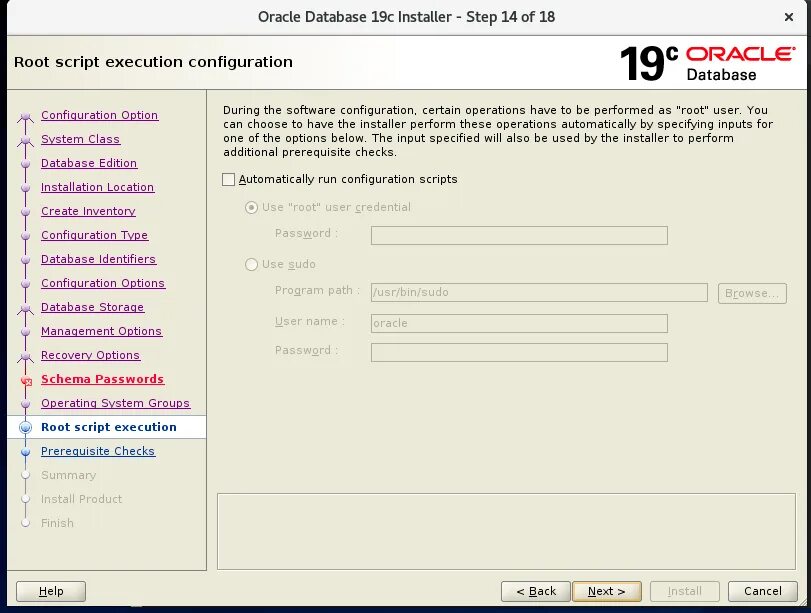The height and width of the screenshot is (613, 811).
Task: Click the step dot beside Configuration Type
Action: [x=25, y=236]
